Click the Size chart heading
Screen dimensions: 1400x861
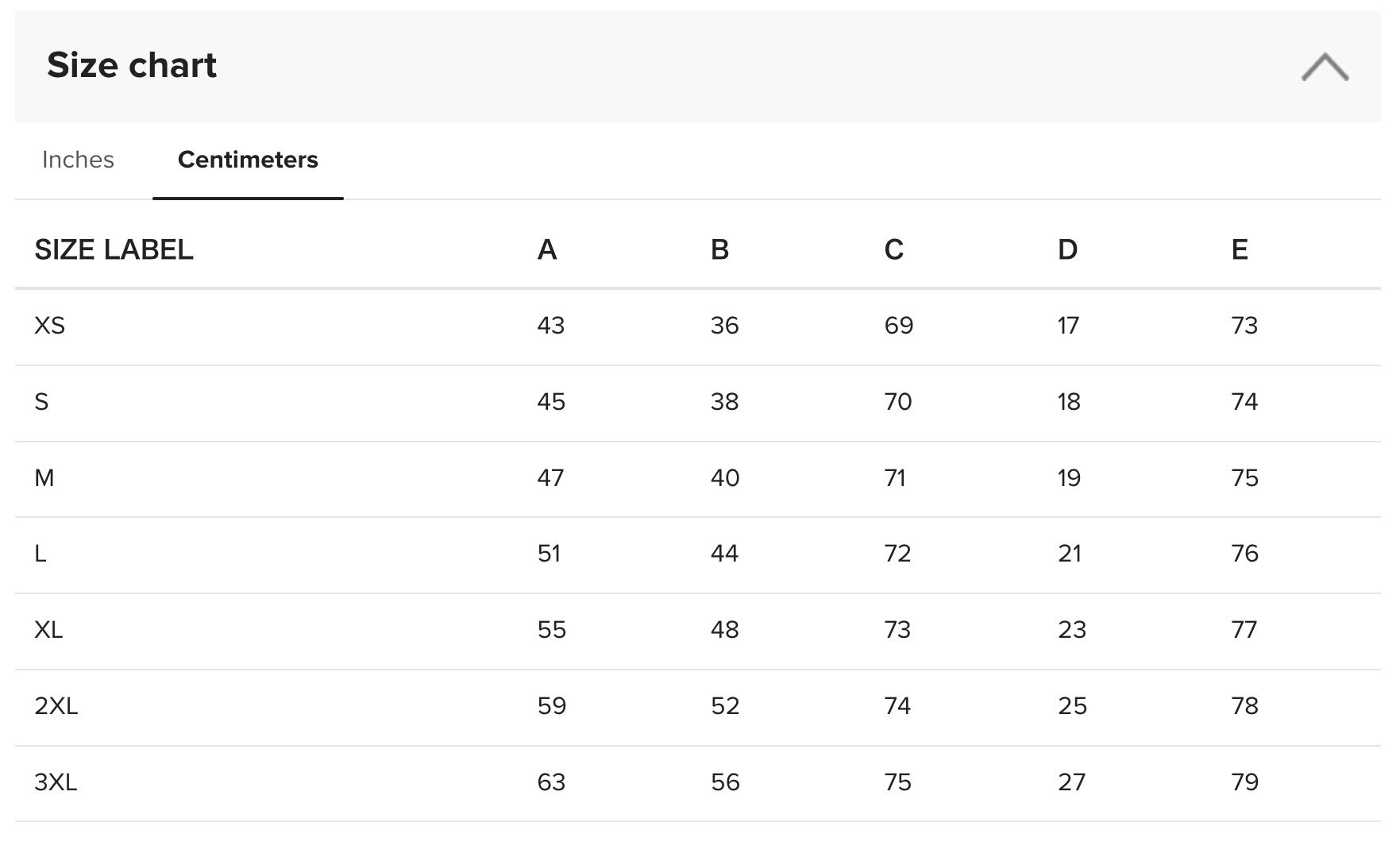(x=132, y=65)
